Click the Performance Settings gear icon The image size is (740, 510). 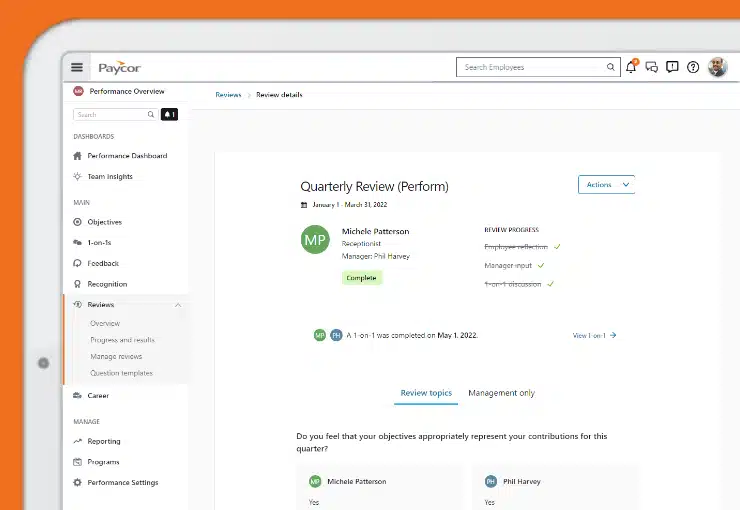(x=77, y=482)
